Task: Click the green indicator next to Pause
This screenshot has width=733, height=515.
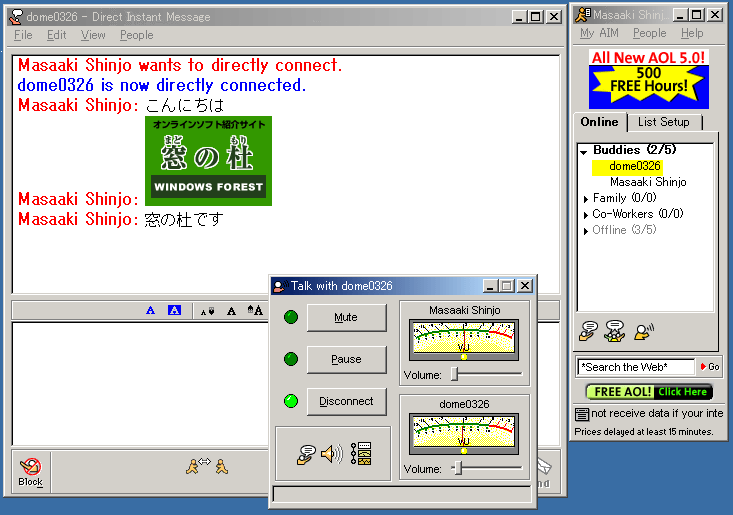Action: [x=291, y=359]
